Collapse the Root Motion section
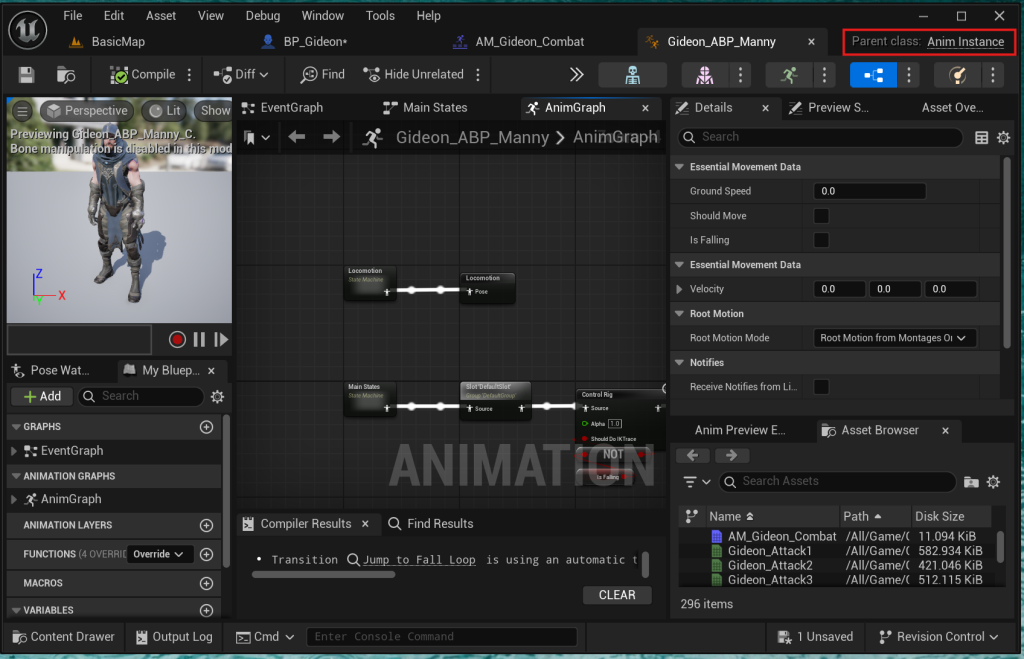Image resolution: width=1024 pixels, height=659 pixels. pyautogui.click(x=679, y=314)
